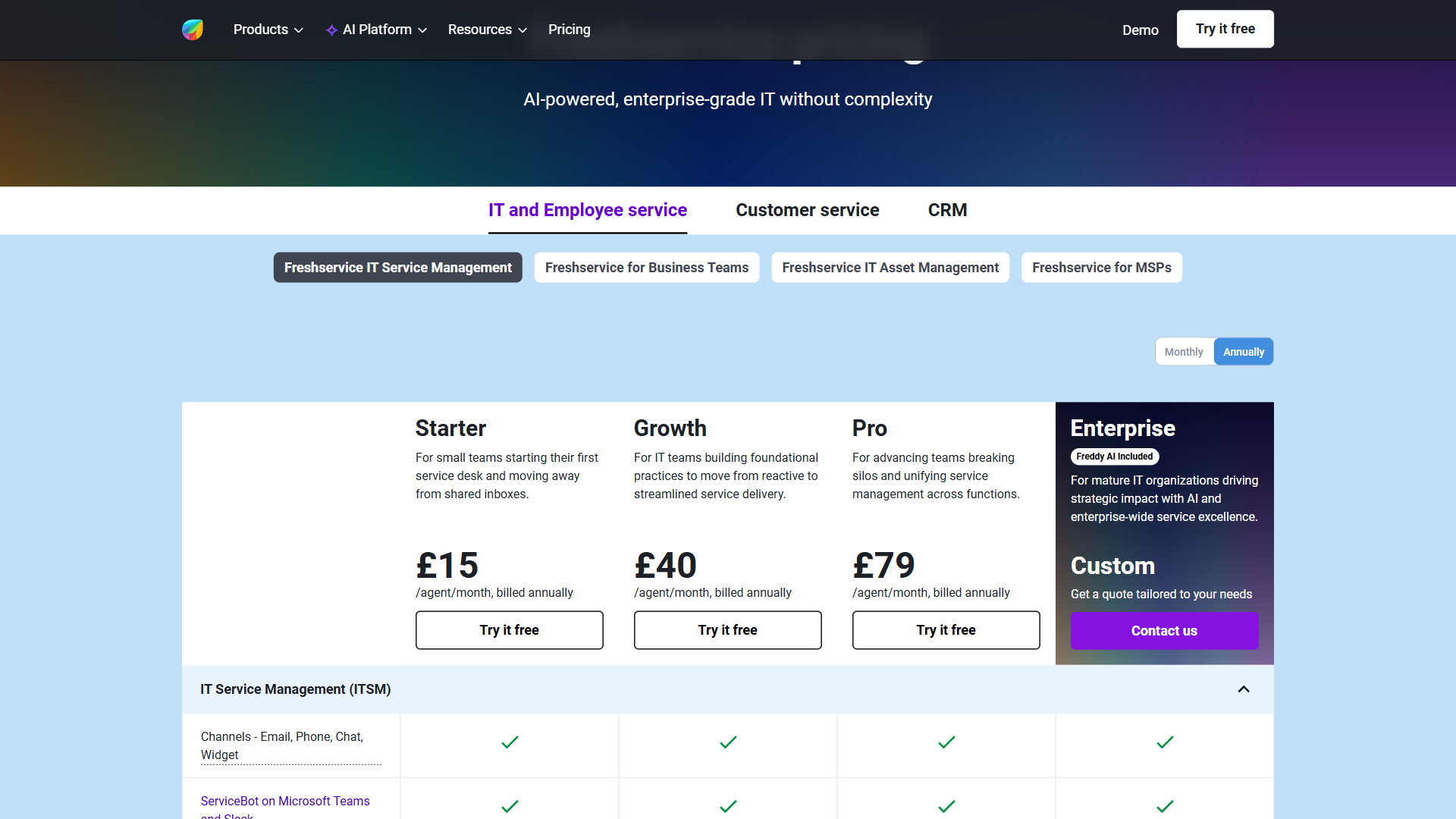The image size is (1456, 819).
Task: Click Pro checkmark in Channels row
Action: pyautogui.click(x=946, y=742)
